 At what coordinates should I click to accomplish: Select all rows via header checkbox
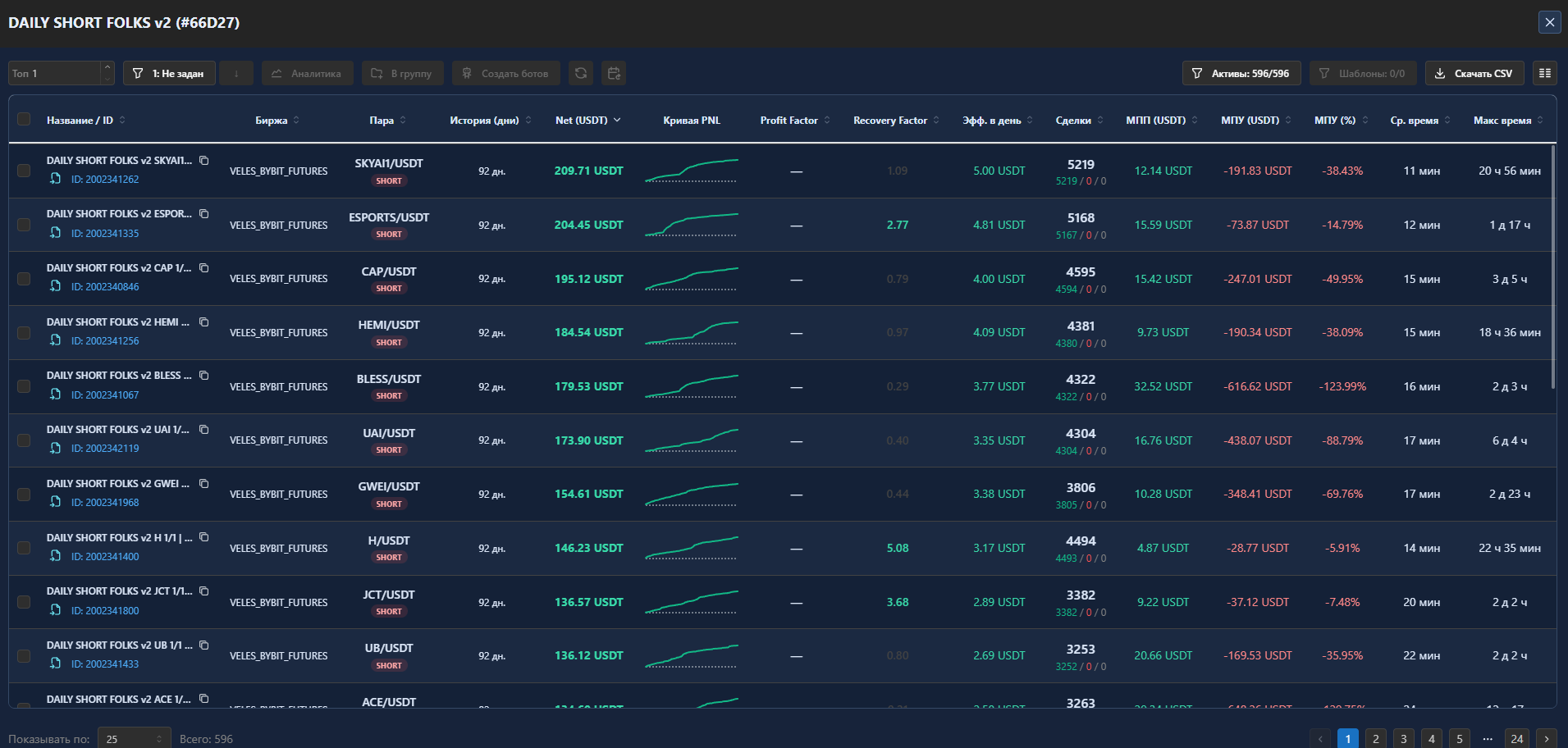(24, 120)
